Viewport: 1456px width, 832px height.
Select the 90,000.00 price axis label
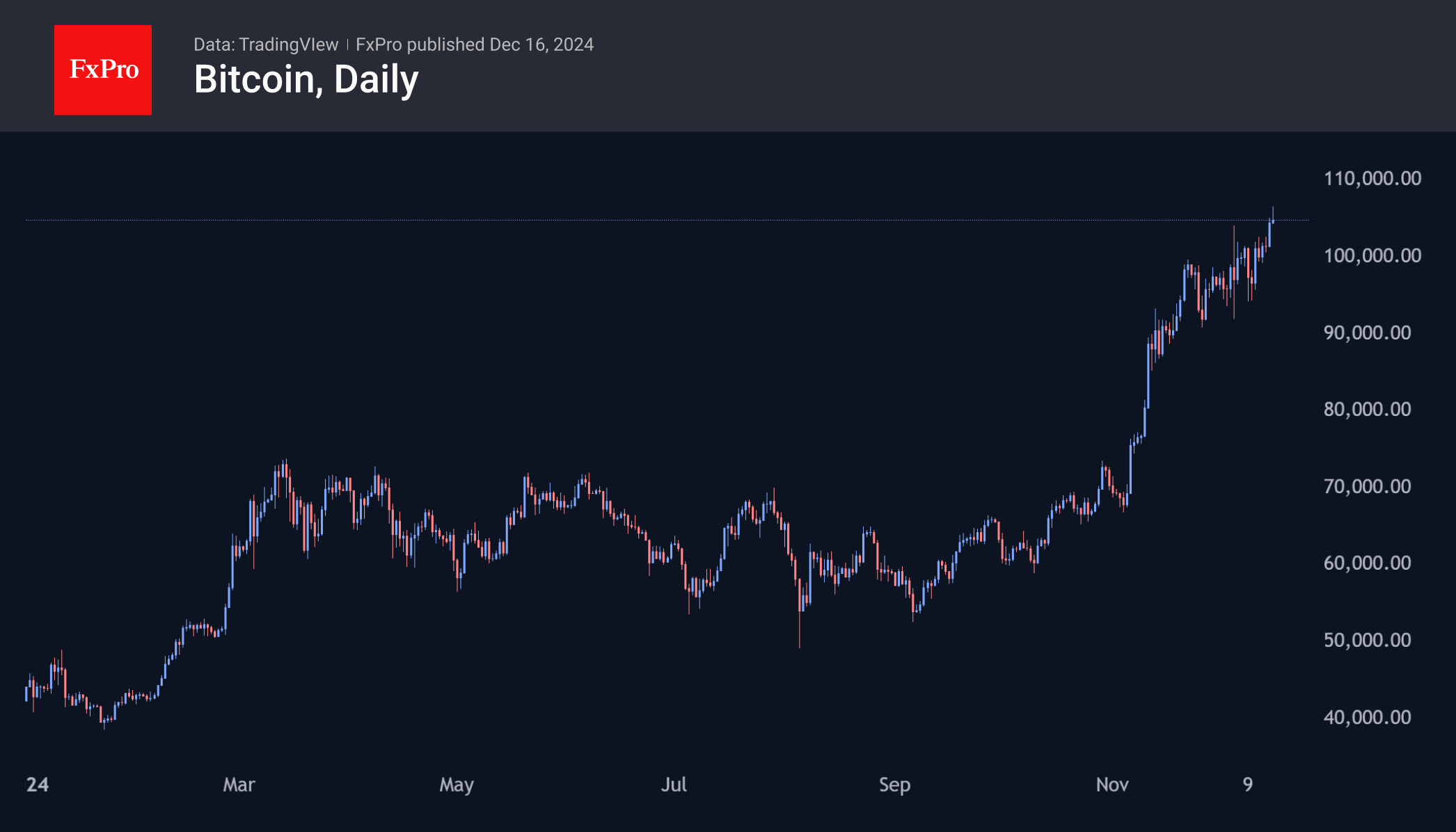(x=1367, y=333)
